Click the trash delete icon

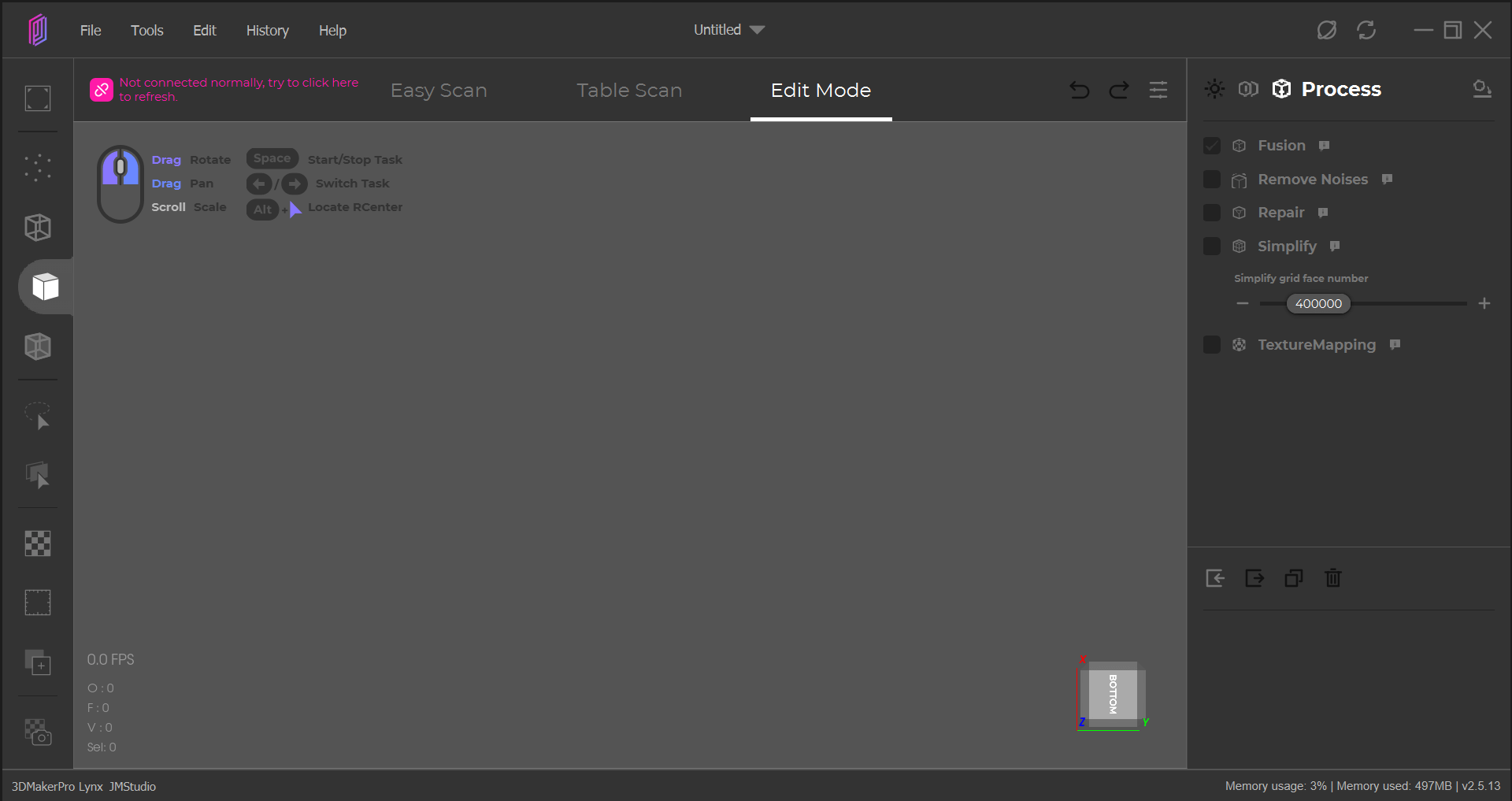[x=1333, y=578]
